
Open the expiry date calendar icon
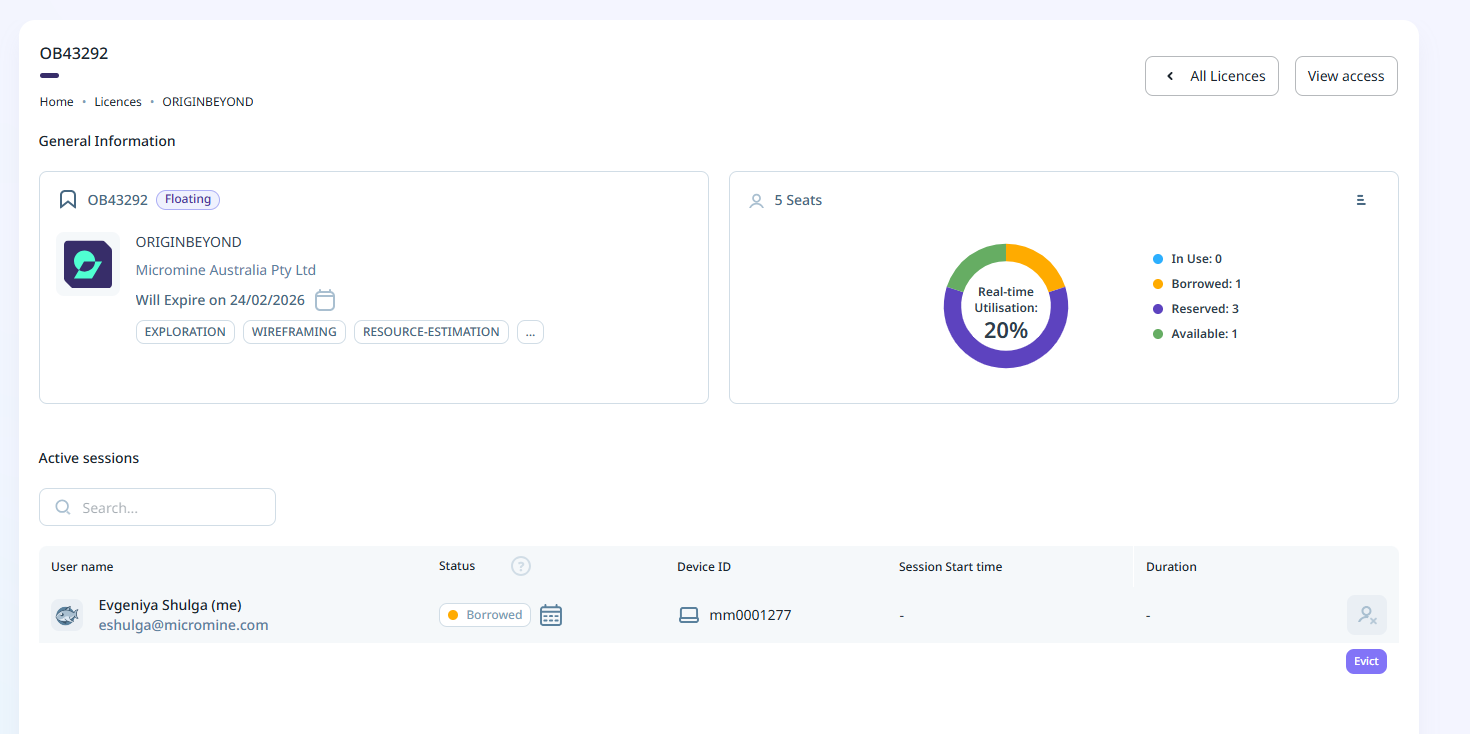tap(325, 300)
